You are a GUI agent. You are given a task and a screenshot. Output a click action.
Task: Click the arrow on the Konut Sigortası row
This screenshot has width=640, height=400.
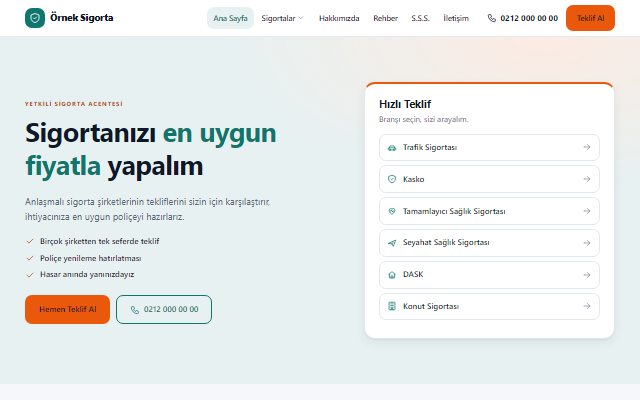click(x=587, y=306)
